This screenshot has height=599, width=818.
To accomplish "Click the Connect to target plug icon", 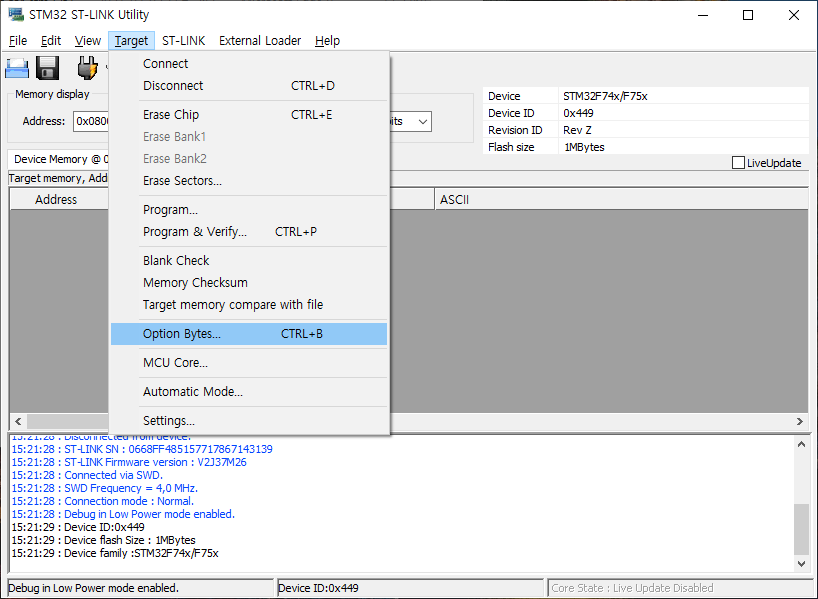I will click(x=87, y=68).
